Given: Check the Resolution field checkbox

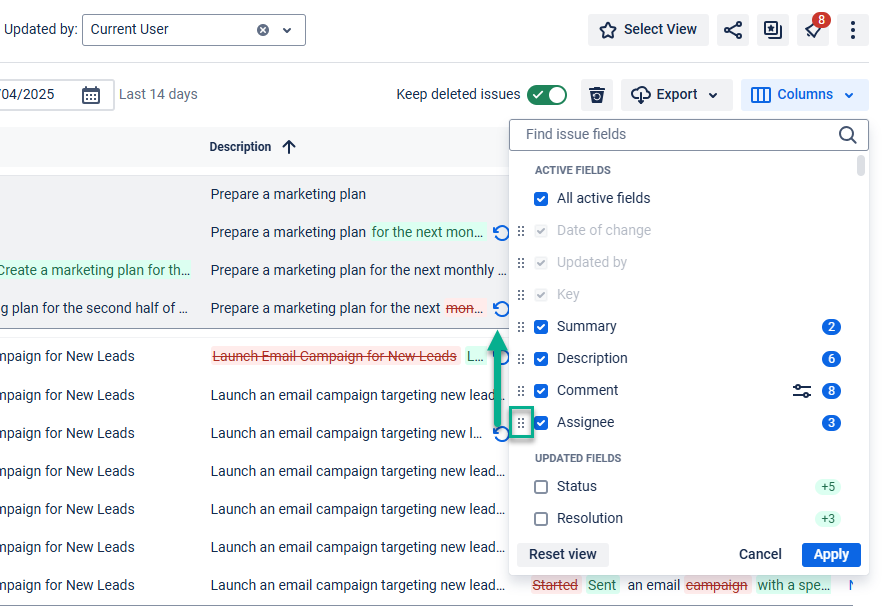Looking at the screenshot, I should 541,519.
